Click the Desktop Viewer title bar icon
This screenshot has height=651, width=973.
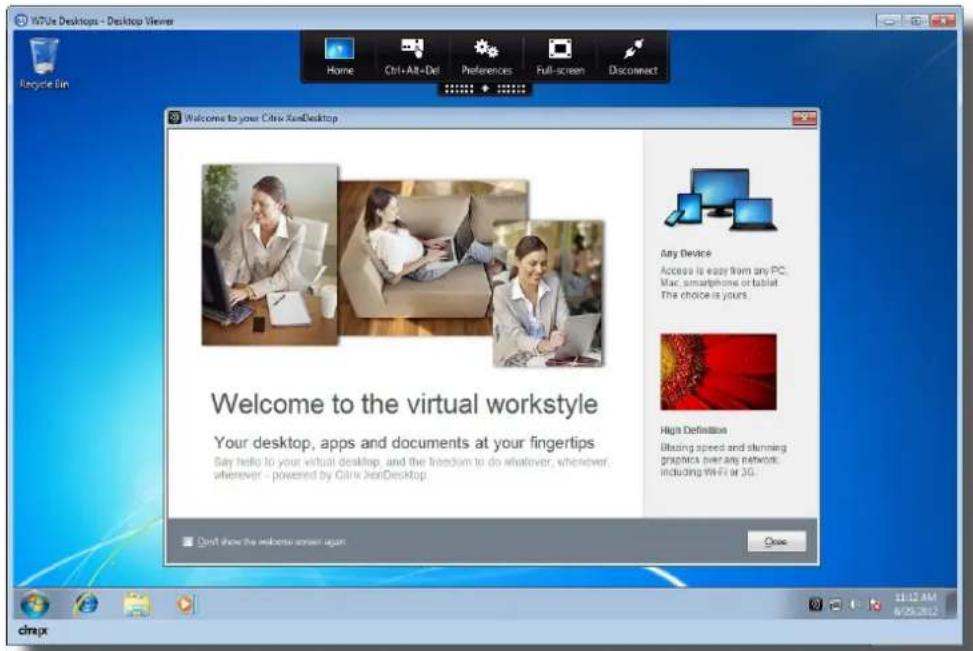pyautogui.click(x=21, y=20)
